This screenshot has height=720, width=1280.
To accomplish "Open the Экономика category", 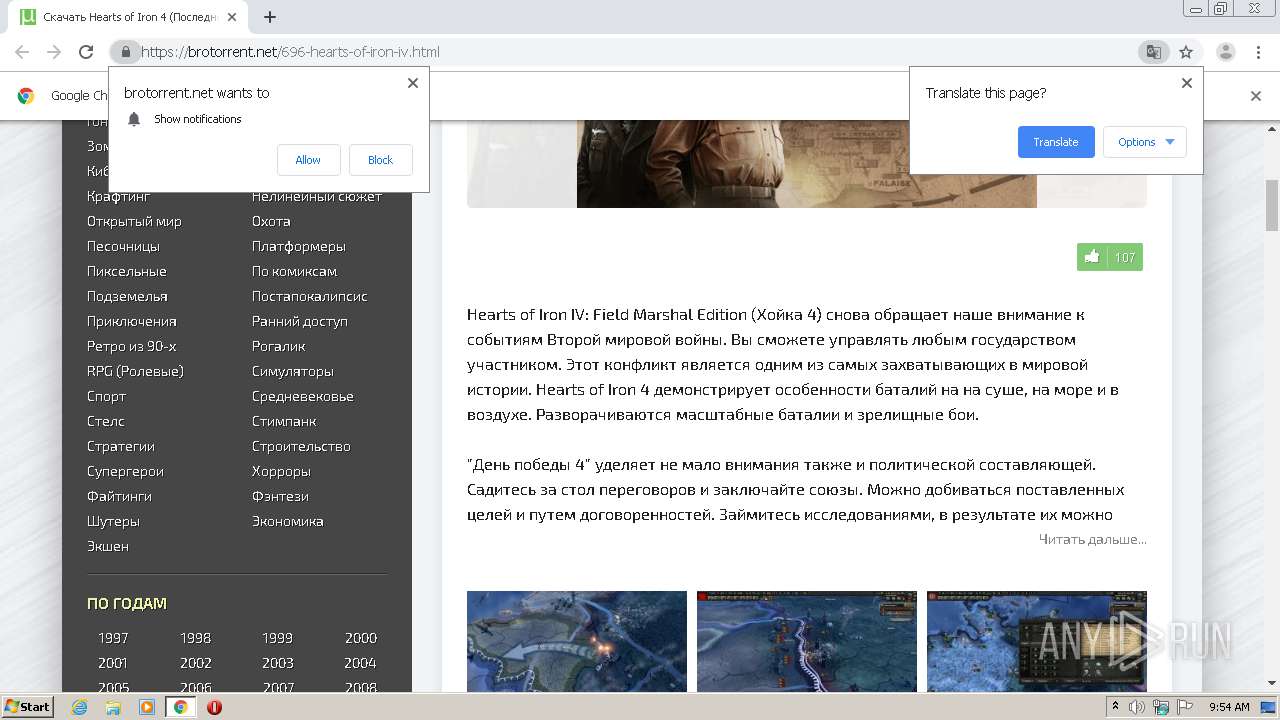I will tap(288, 521).
